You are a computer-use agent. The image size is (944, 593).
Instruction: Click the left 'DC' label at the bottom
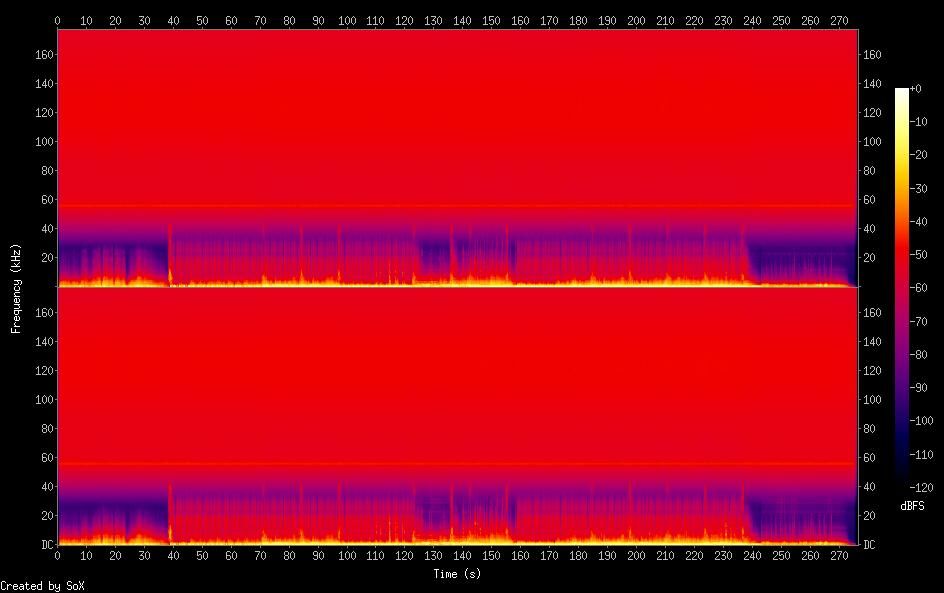[x=45, y=544]
